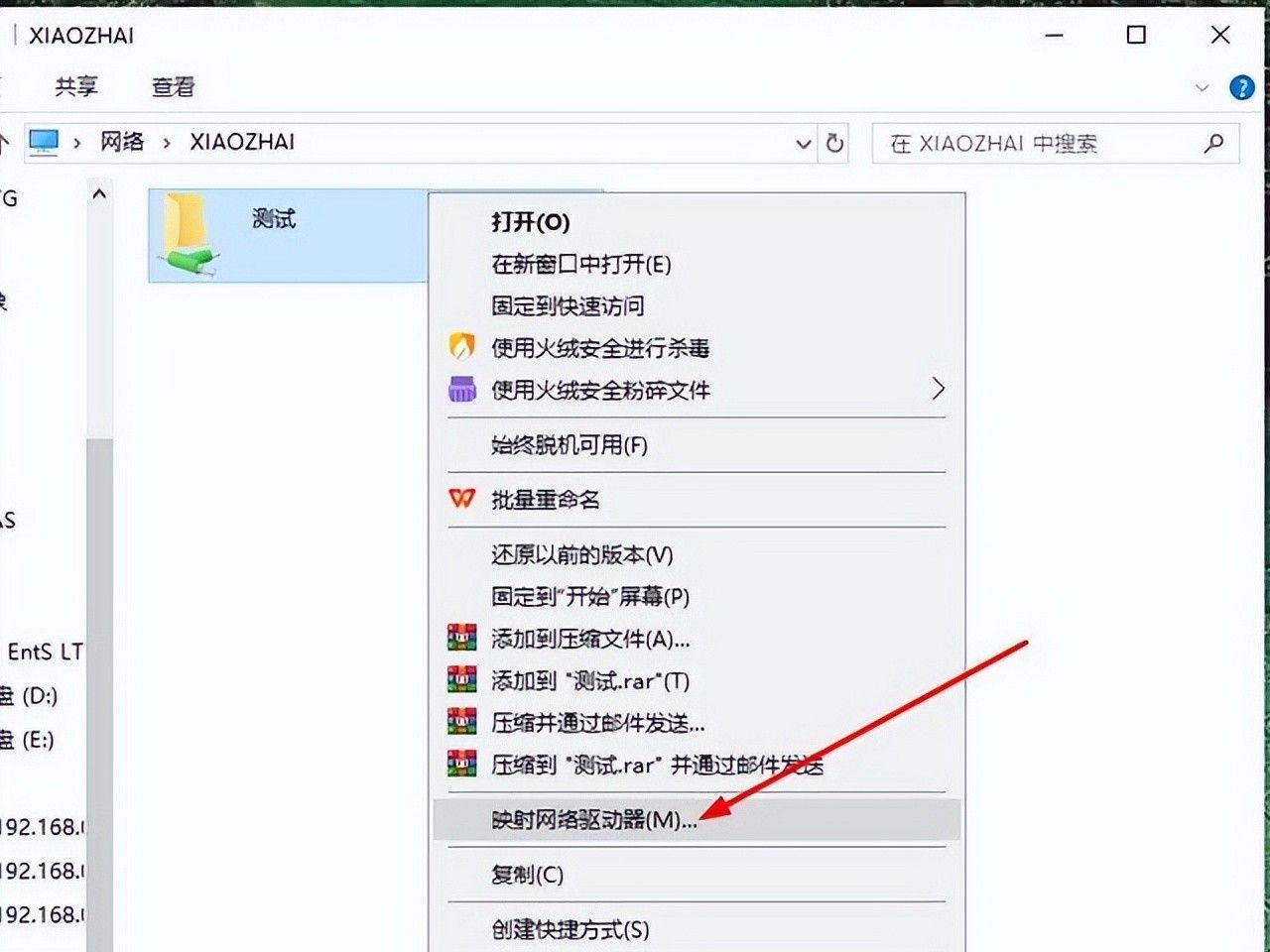Click WinRAR icon beside 压缩并通过邮件发送...
This screenshot has width=1270, height=952.
tap(462, 722)
